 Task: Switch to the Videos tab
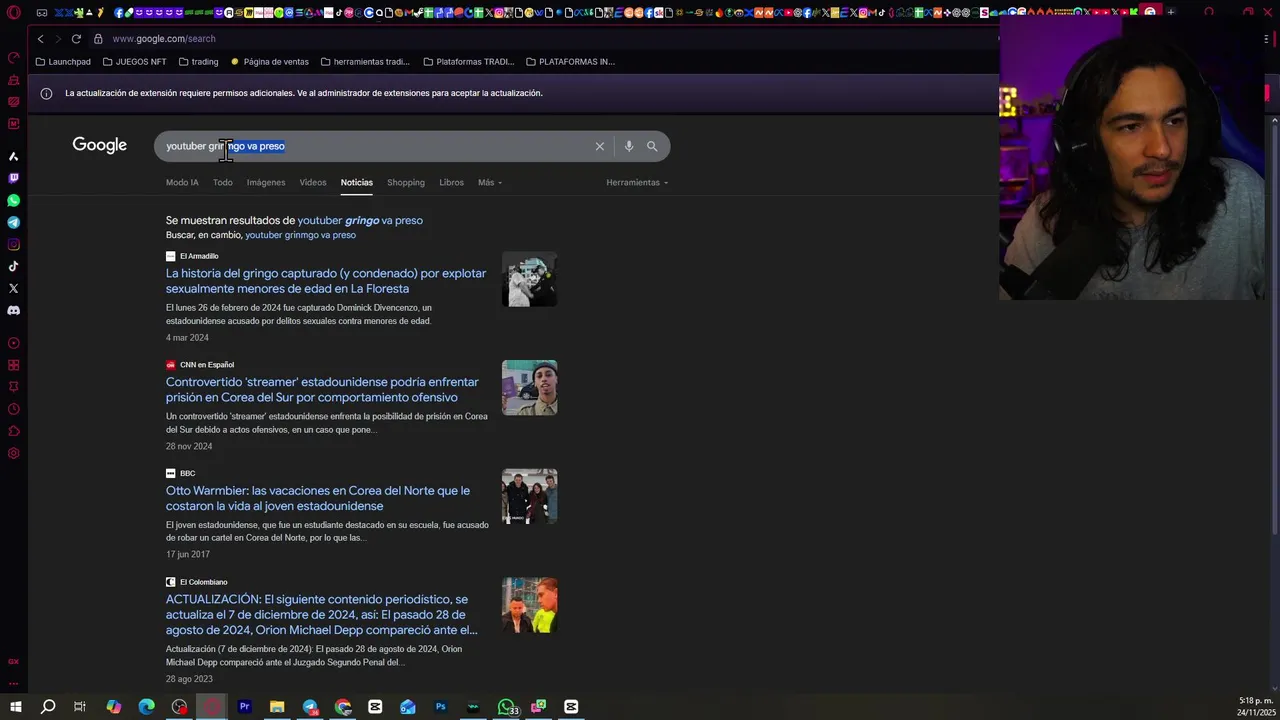(313, 182)
